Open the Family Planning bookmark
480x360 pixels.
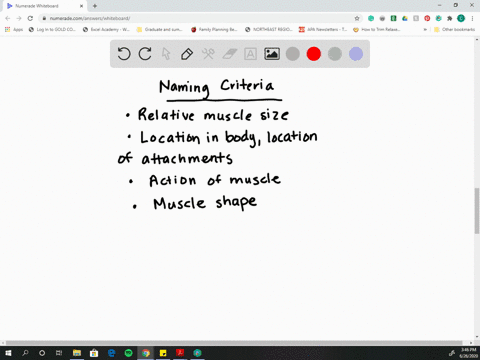(x=214, y=29)
